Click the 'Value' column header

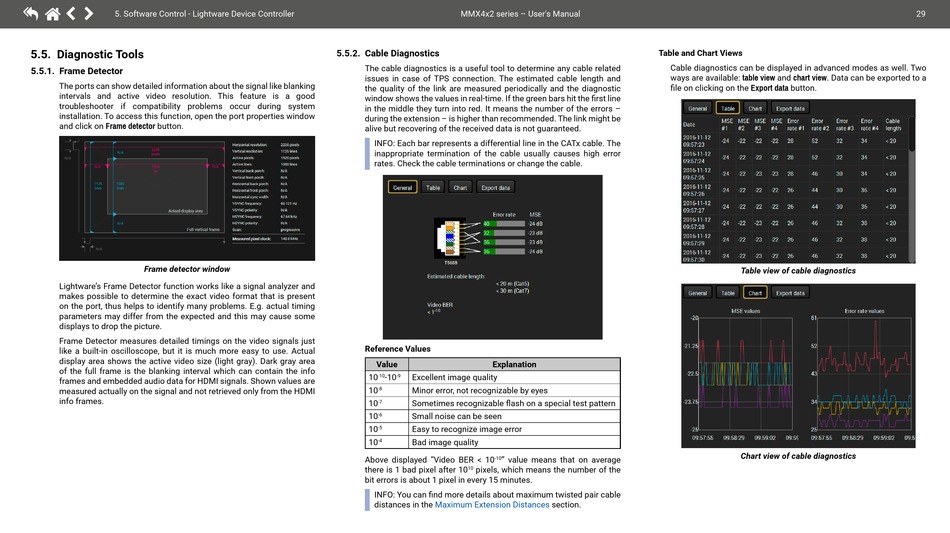pos(387,364)
